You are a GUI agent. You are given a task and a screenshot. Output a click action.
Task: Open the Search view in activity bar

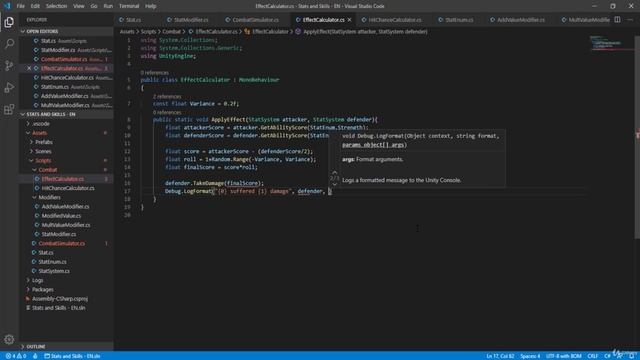[x=9, y=44]
